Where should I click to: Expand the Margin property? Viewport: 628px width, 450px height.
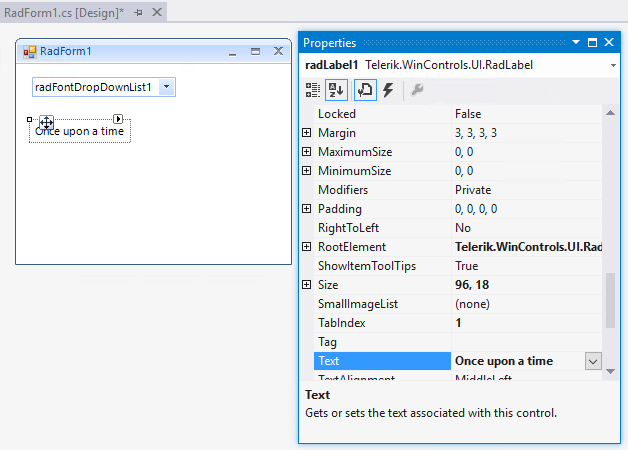tap(306, 133)
